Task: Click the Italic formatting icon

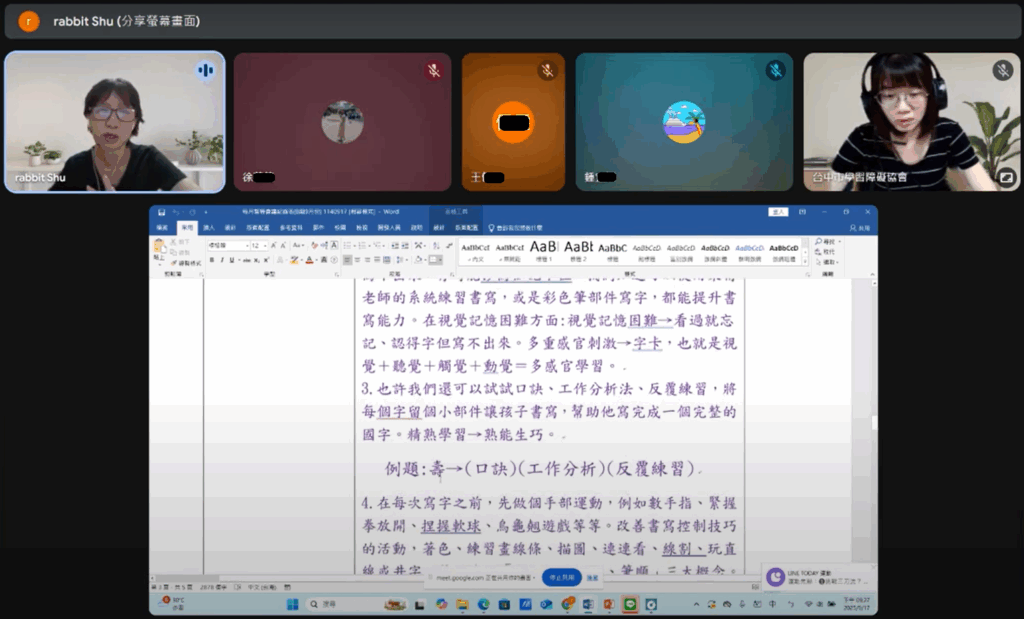Action: 223,260
